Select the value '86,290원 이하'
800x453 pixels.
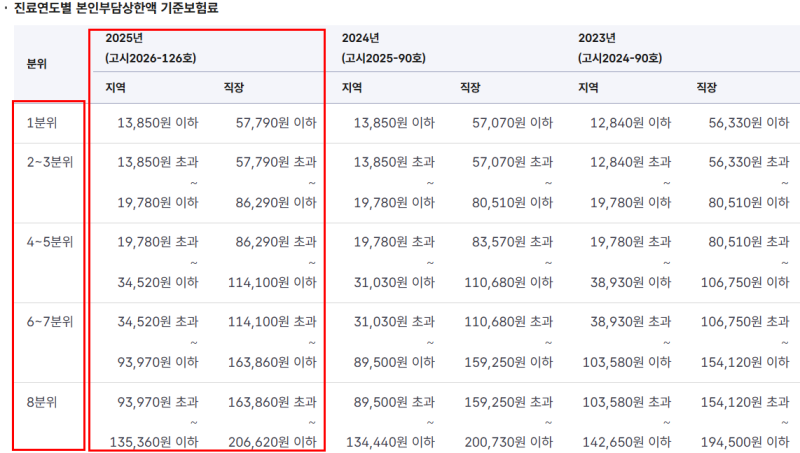click(x=276, y=203)
